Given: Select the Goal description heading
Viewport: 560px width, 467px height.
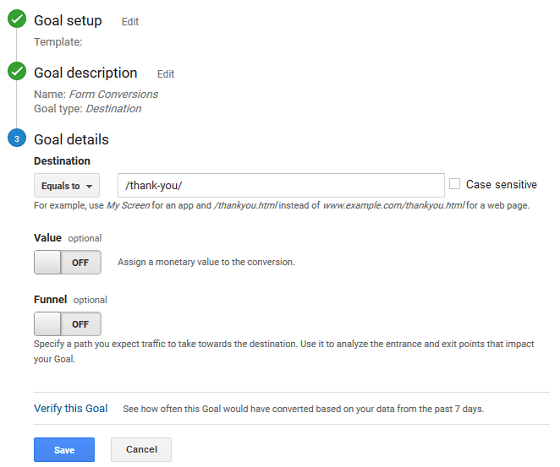Looking at the screenshot, I should 85,73.
